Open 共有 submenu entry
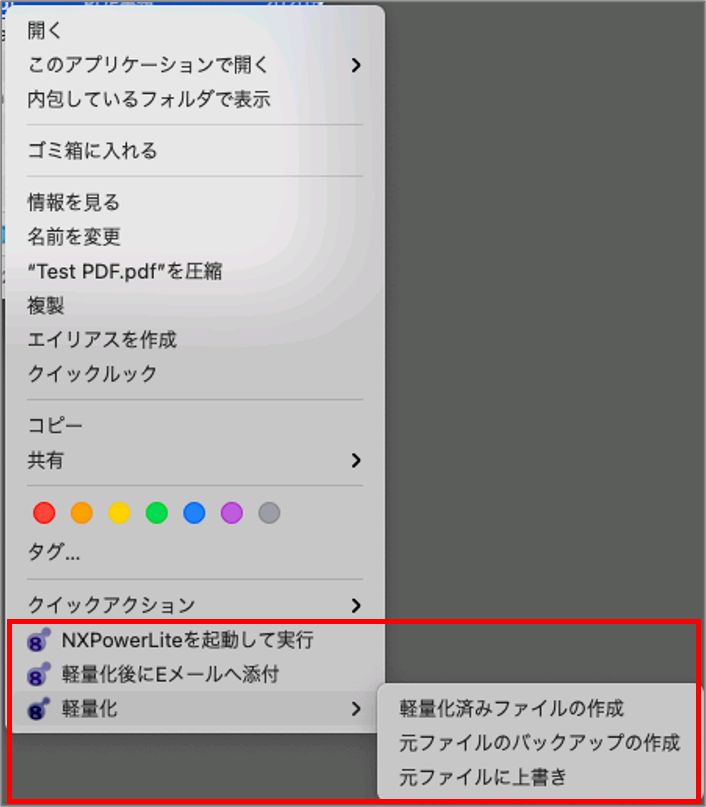Screen dimensions: 706x807 195,460
